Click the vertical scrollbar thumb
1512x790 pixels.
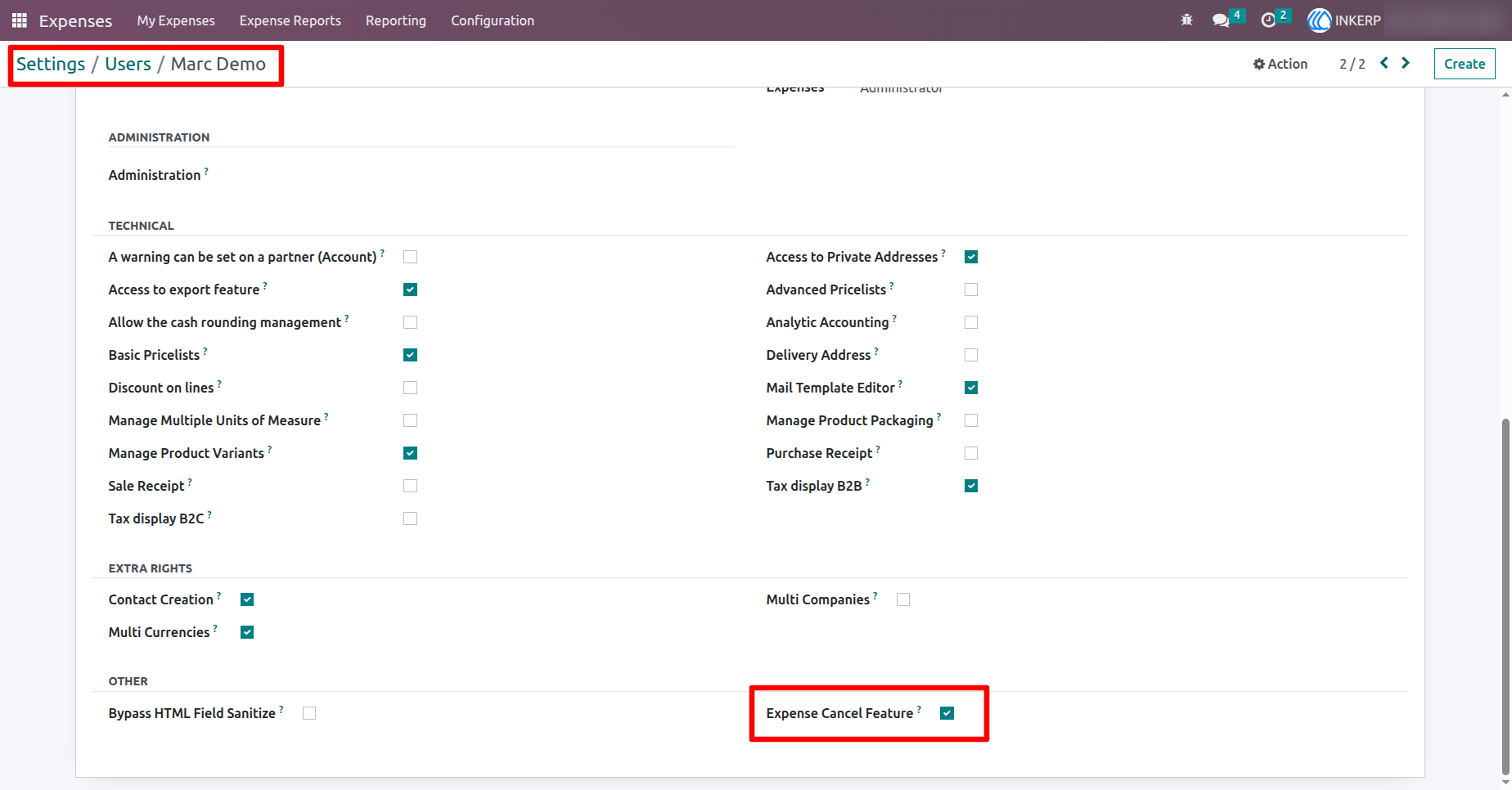coord(1505,597)
